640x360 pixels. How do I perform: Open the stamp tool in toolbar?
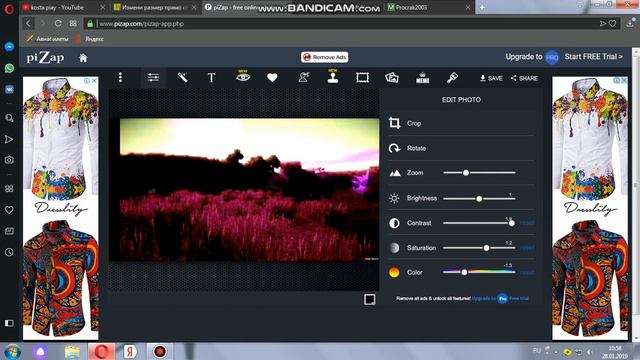(x=333, y=76)
